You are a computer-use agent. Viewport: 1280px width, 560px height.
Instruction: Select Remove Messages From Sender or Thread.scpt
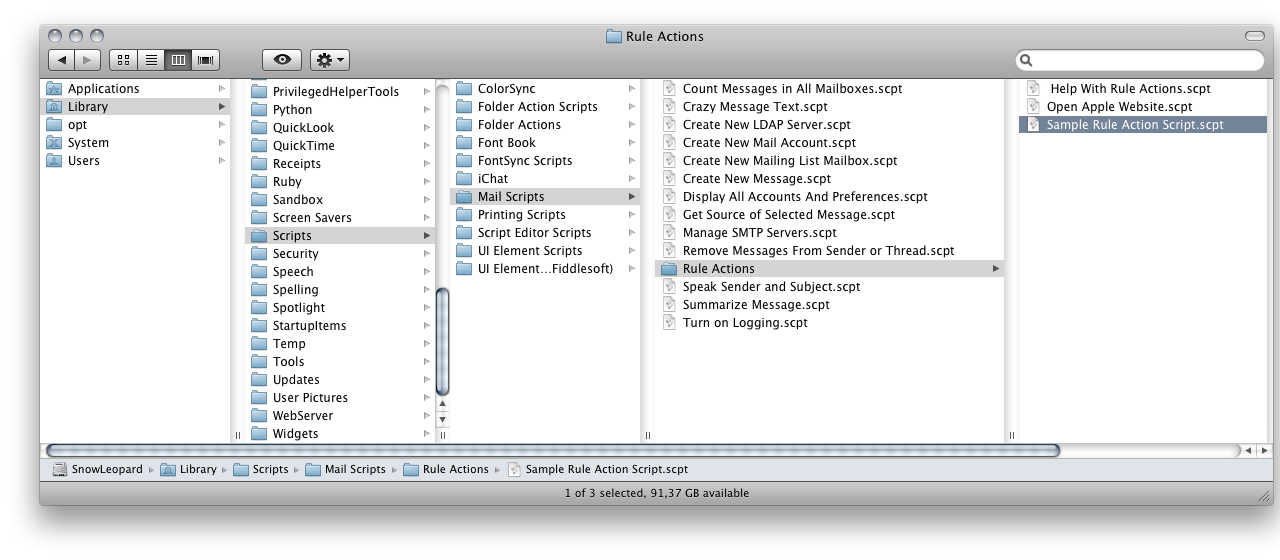[818, 251]
